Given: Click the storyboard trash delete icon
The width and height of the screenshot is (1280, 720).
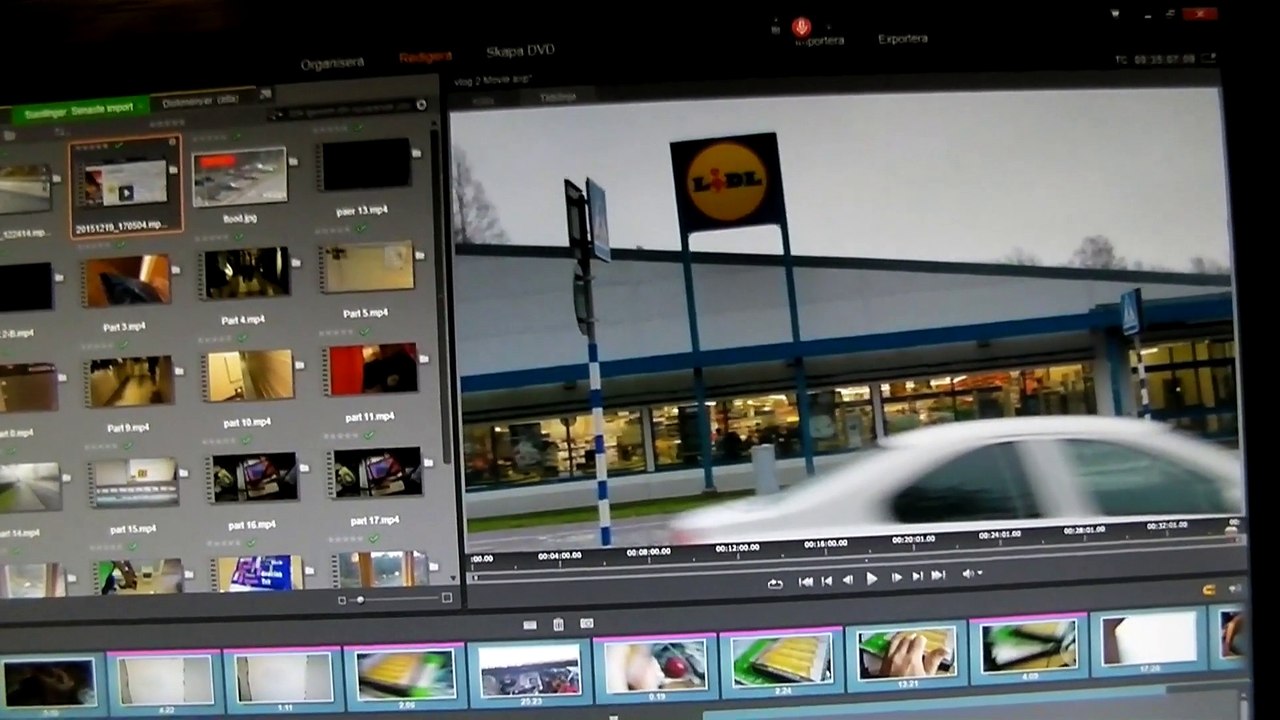Looking at the screenshot, I should pyautogui.click(x=558, y=625).
